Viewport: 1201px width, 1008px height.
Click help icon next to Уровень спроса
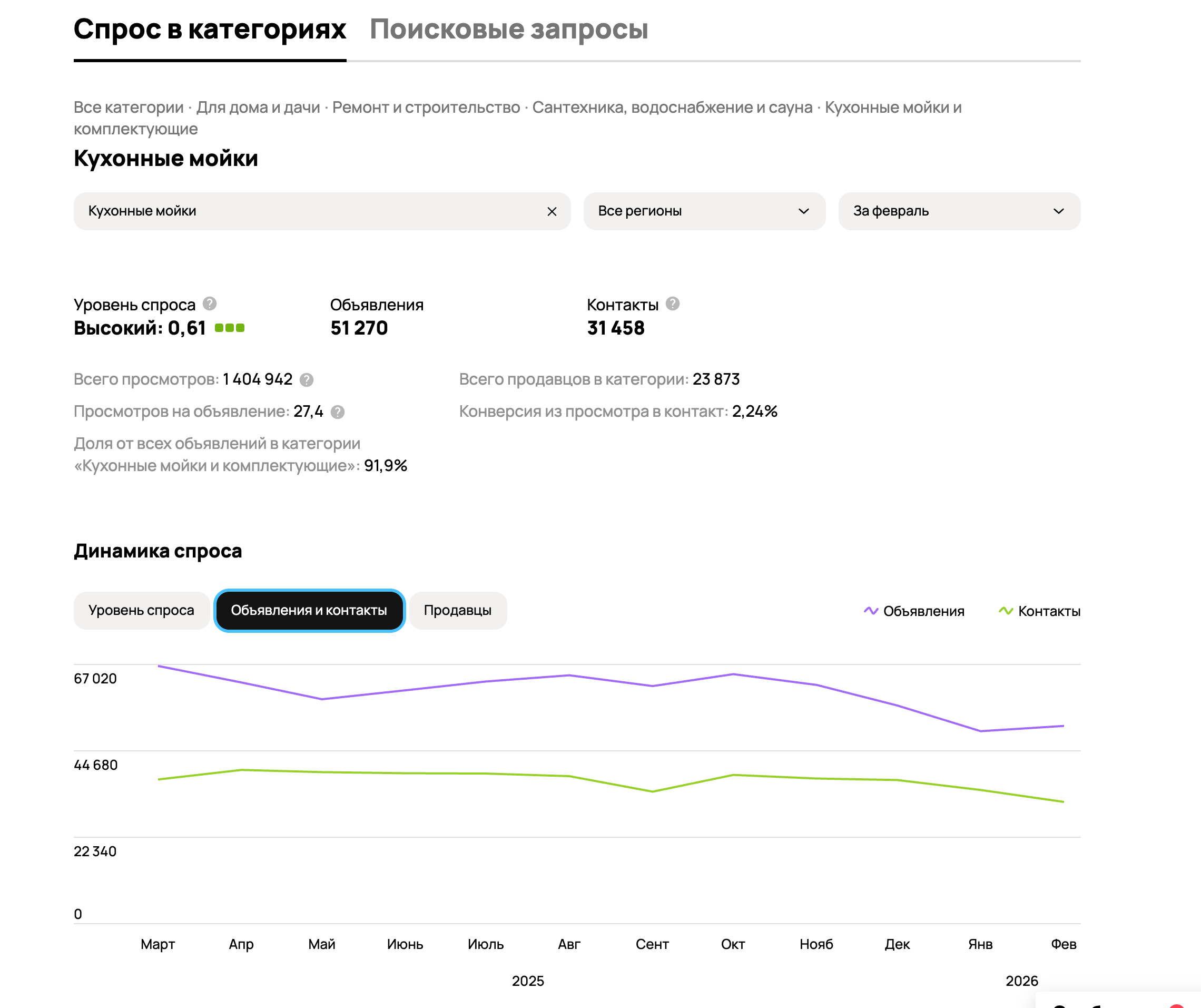(210, 304)
